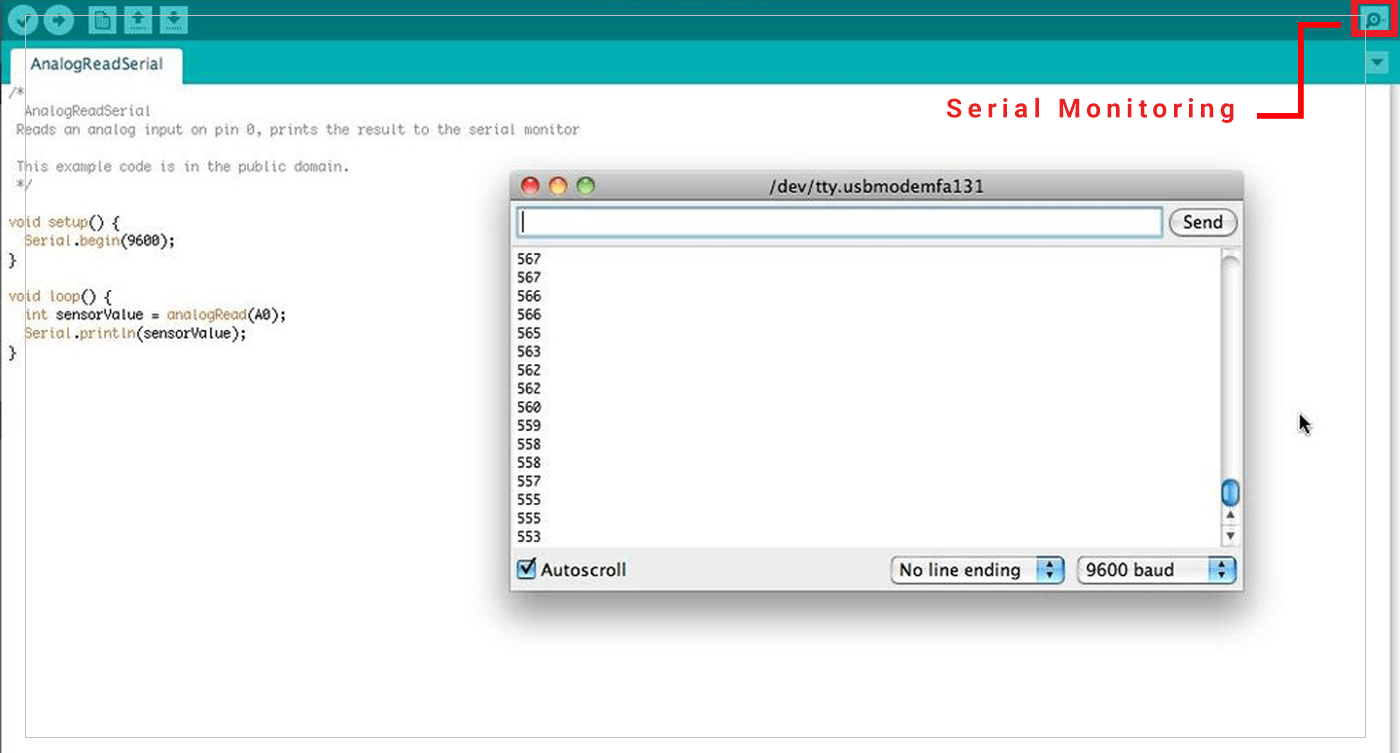Click the reading 557 in output
Screen dimensions: 1400x753
(529, 481)
